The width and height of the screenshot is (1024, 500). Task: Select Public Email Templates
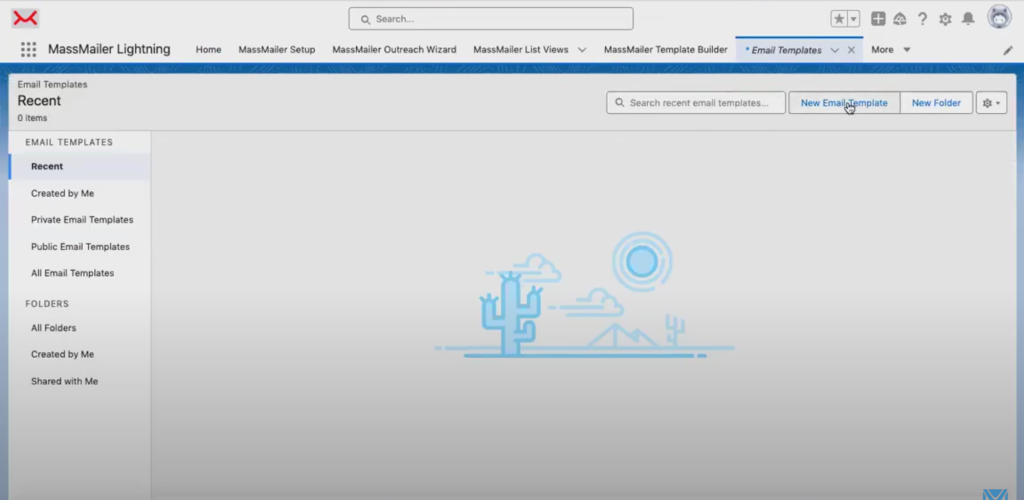pos(80,247)
